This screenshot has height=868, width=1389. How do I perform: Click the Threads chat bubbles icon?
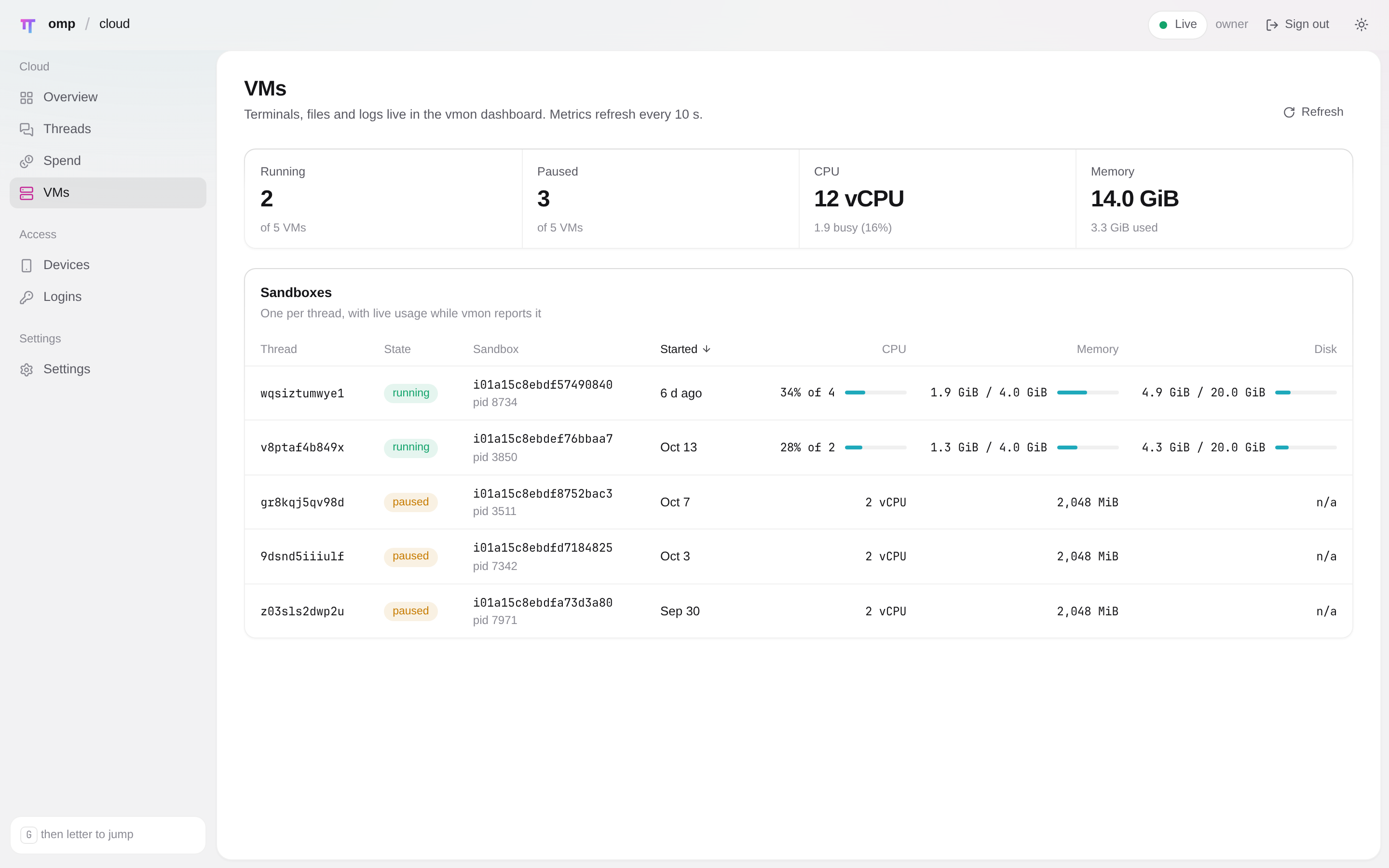[x=27, y=129]
